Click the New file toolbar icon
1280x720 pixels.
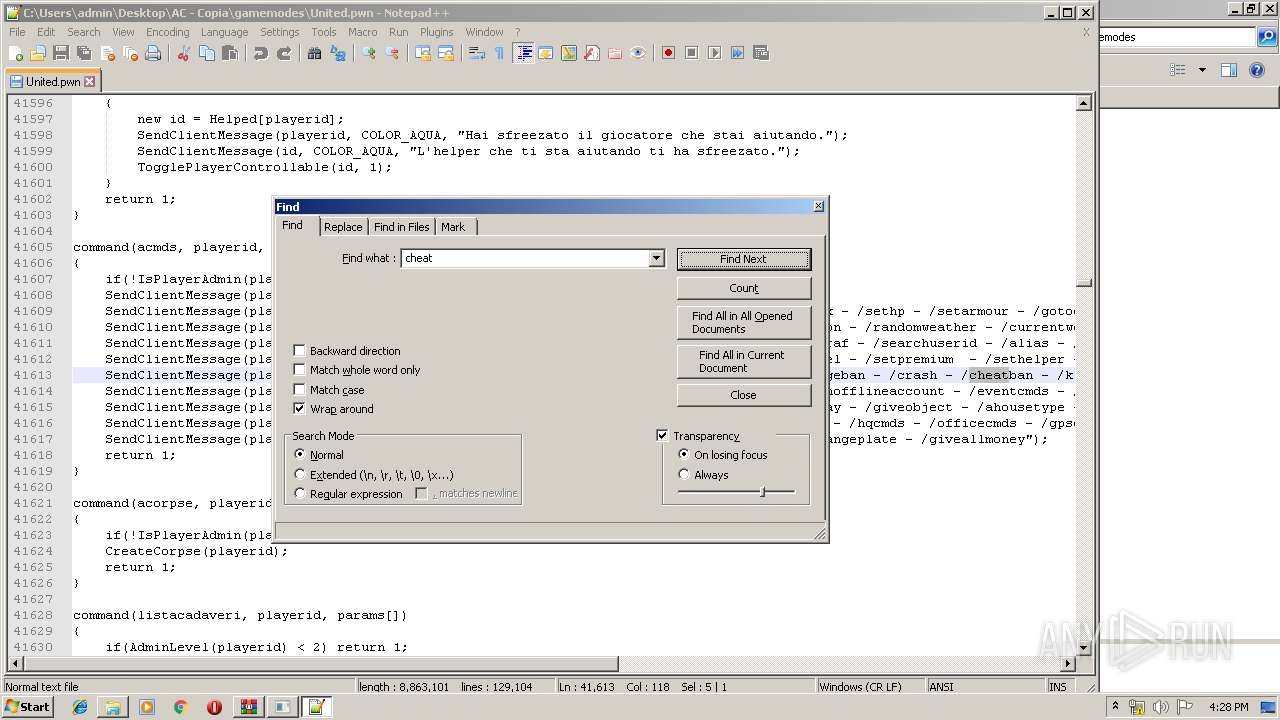tap(16, 53)
